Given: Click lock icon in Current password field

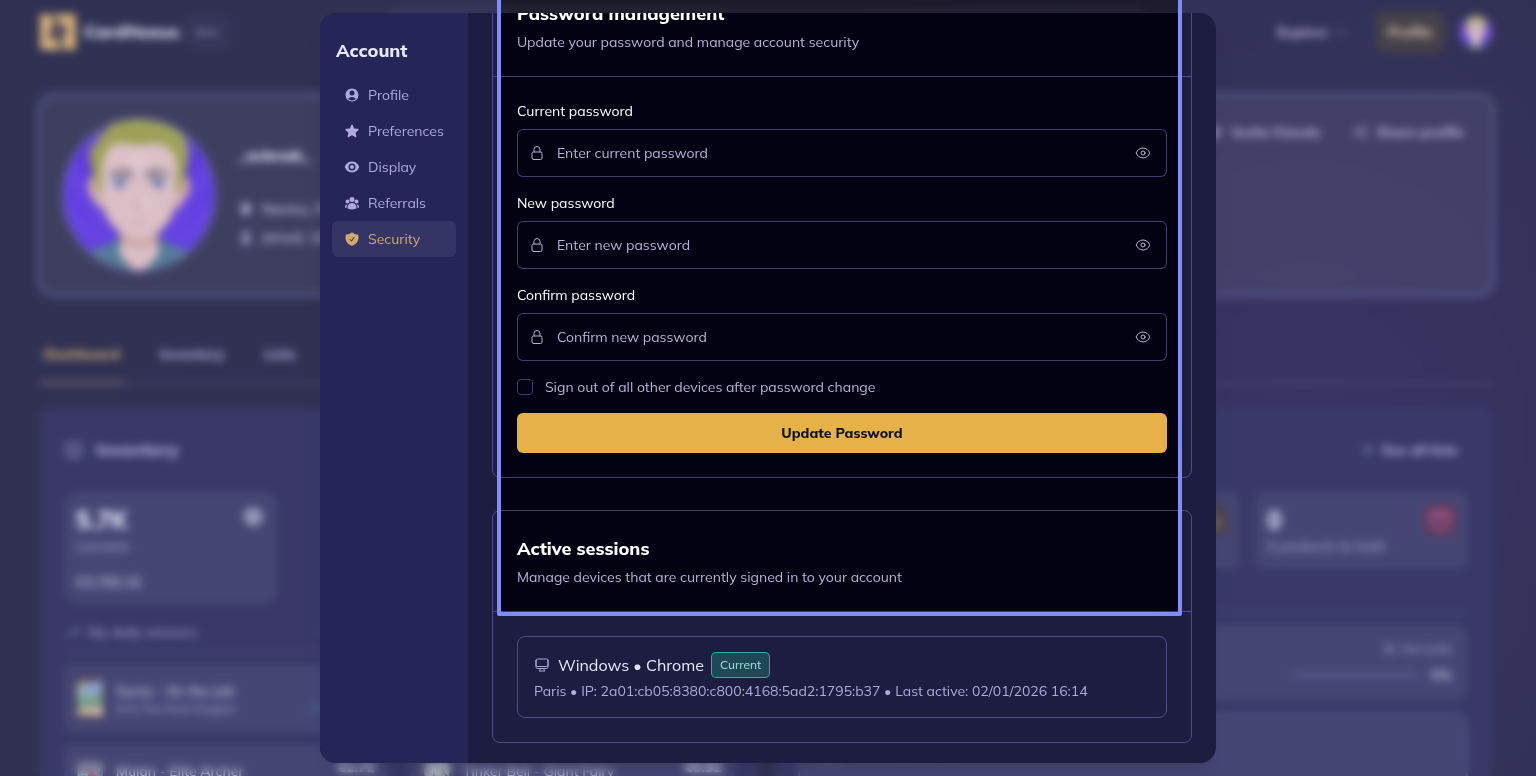Looking at the screenshot, I should coord(537,153).
